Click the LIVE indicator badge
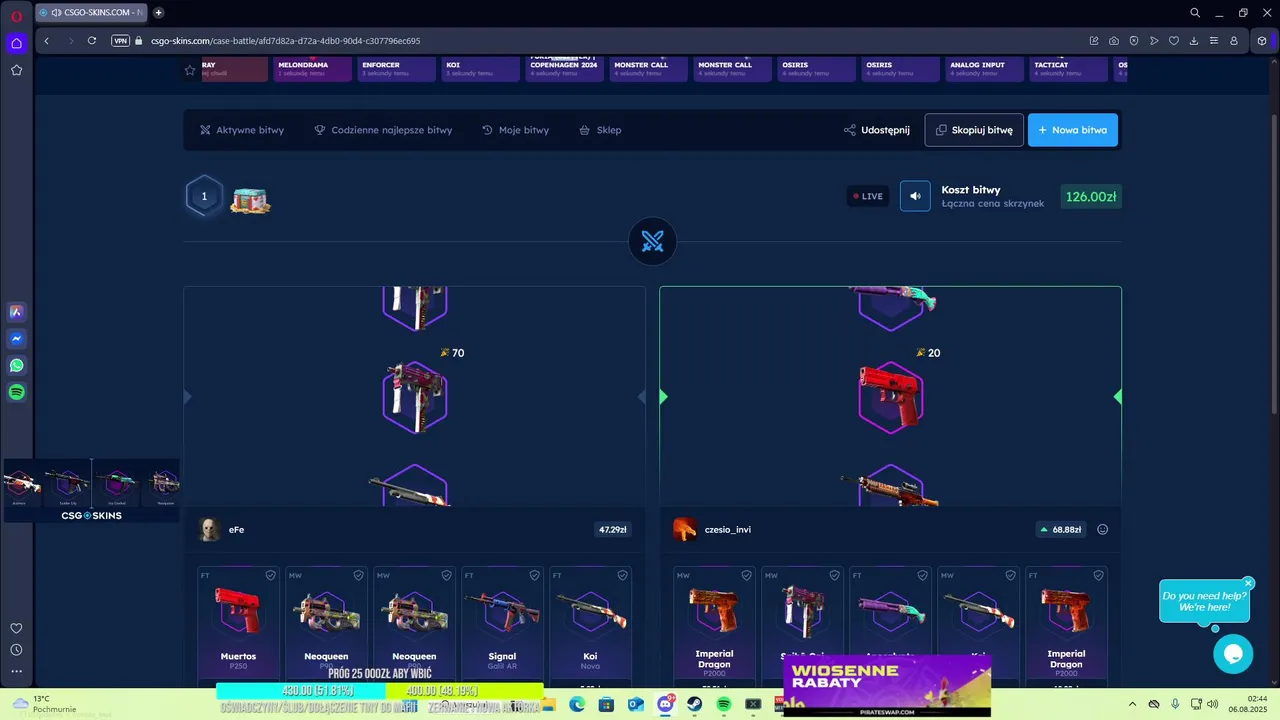1280x720 pixels. pos(867,196)
